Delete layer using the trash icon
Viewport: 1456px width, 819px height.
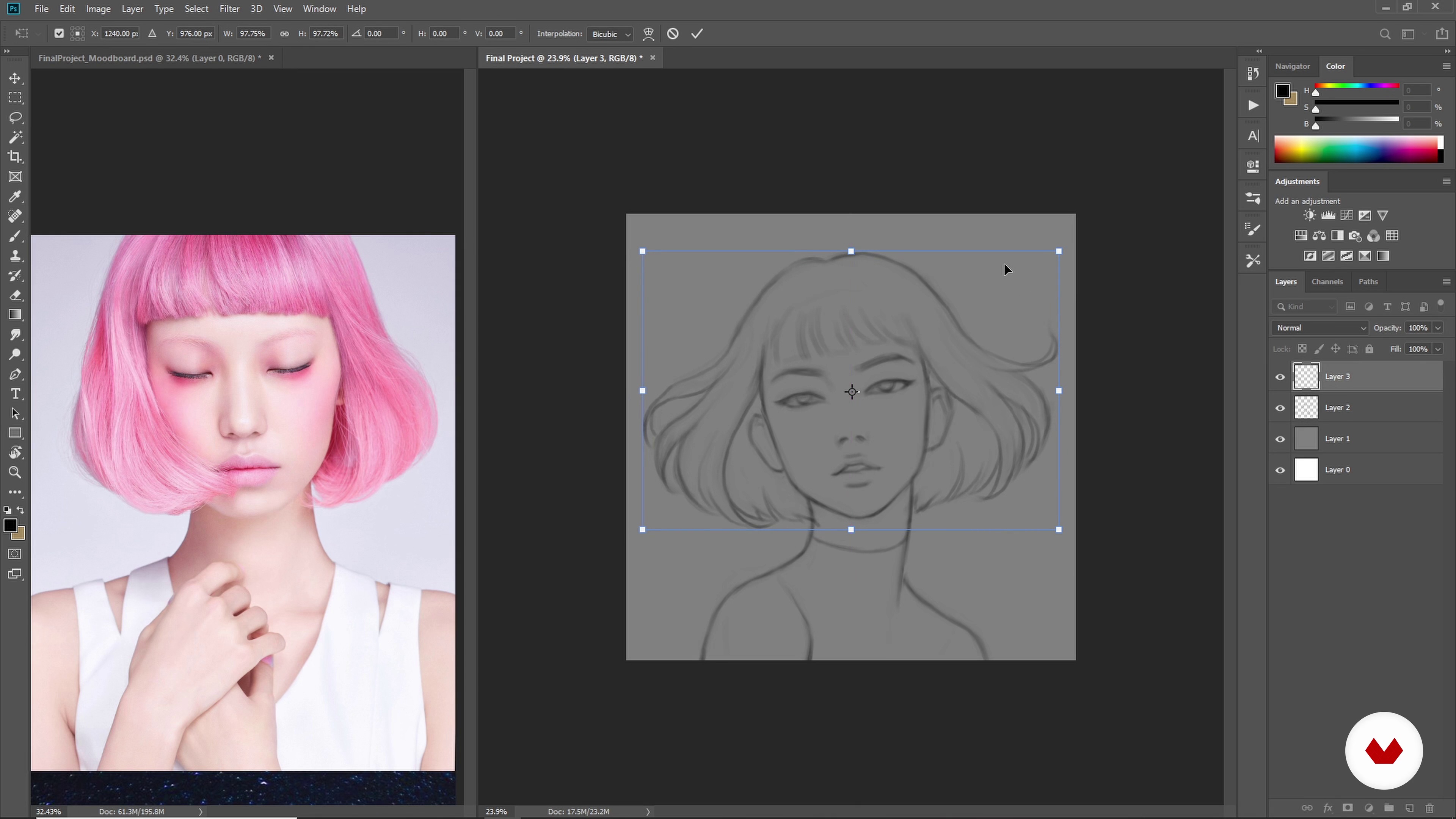pos(1429,808)
